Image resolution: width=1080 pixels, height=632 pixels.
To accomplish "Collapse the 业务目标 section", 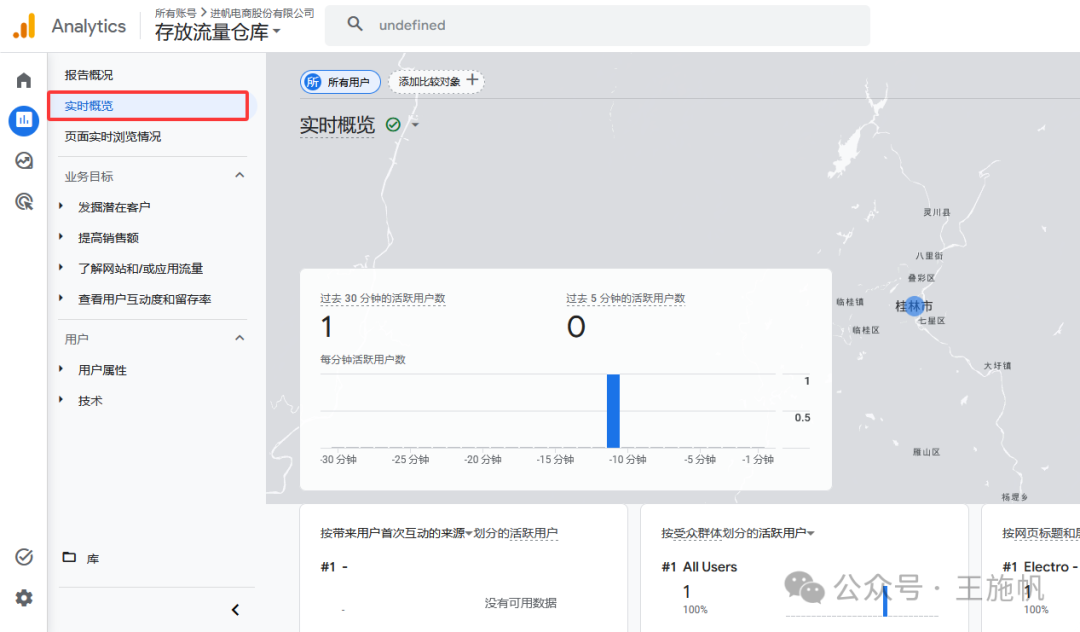I will click(240, 176).
